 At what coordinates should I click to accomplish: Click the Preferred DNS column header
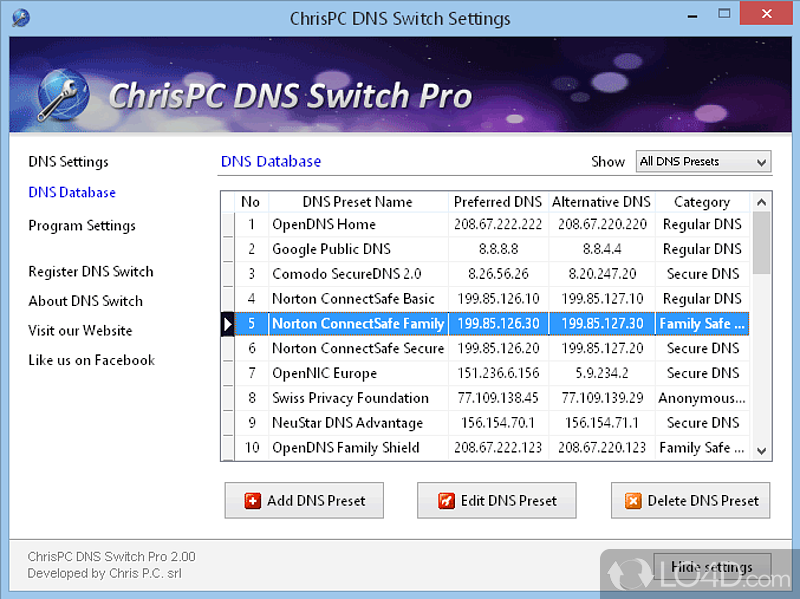pyautogui.click(x=498, y=202)
